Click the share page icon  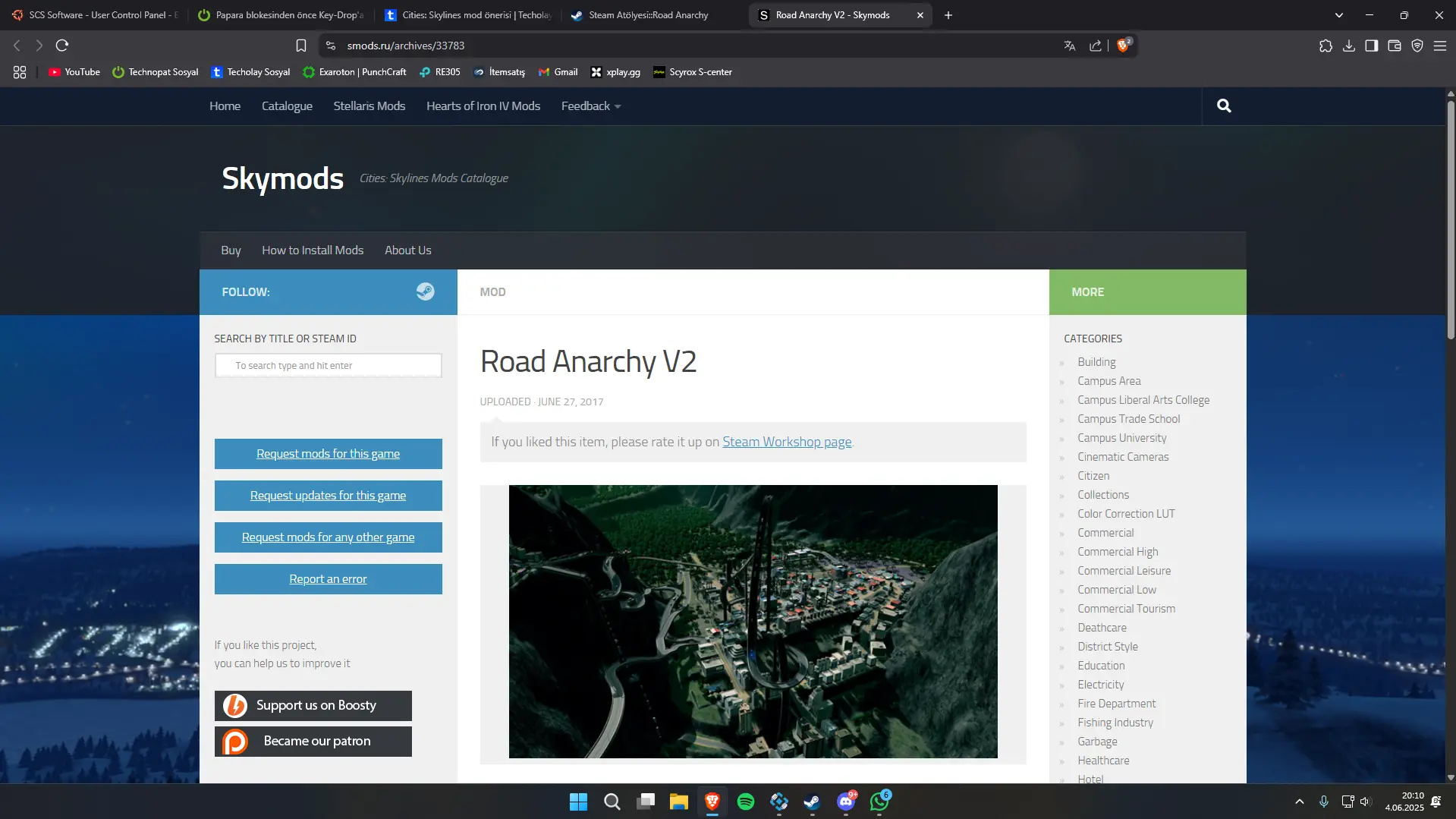coord(1096,46)
